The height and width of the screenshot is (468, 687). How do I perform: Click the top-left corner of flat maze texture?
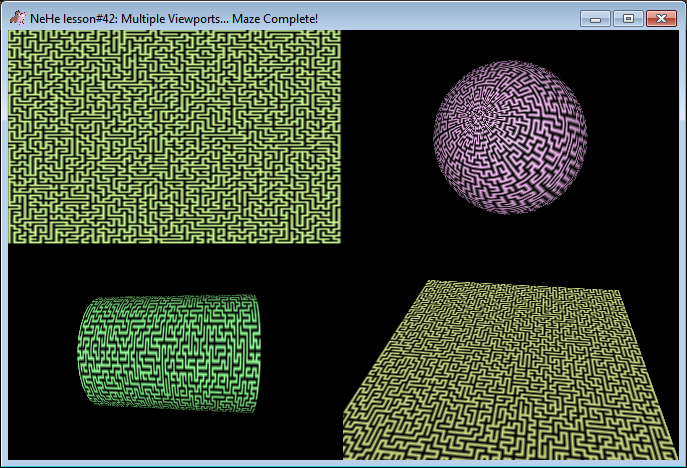[x=12, y=34]
